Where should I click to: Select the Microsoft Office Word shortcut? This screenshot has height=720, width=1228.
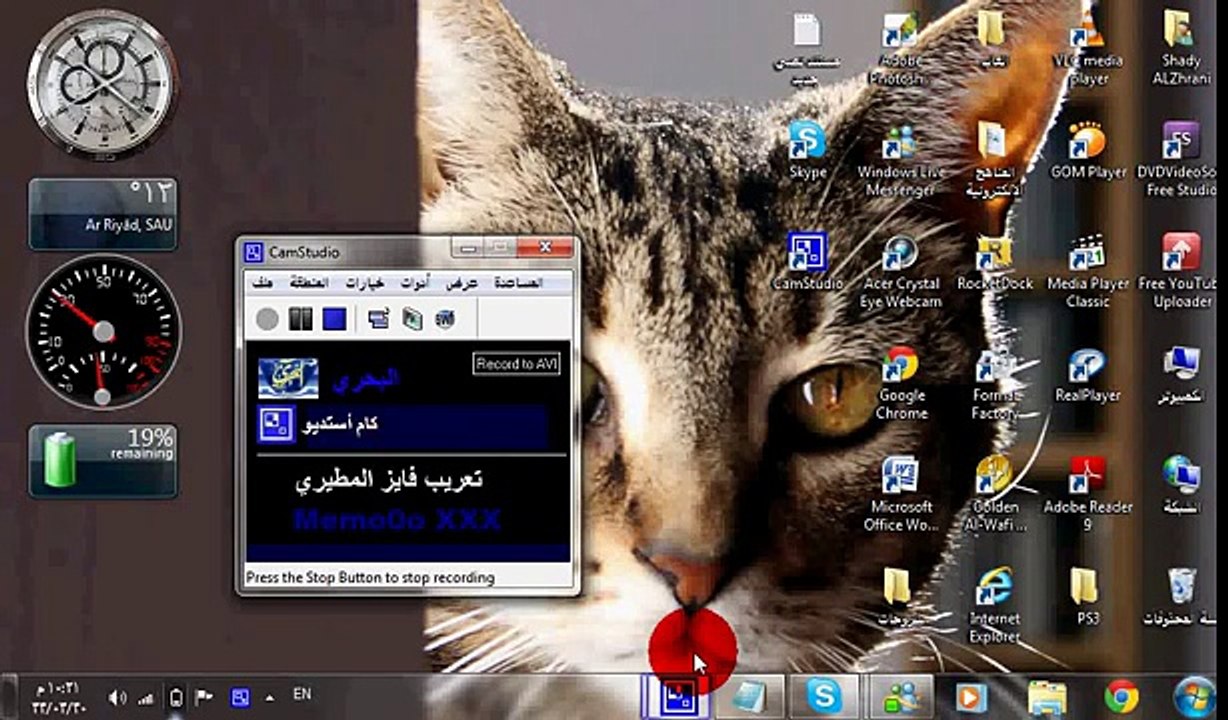point(900,495)
